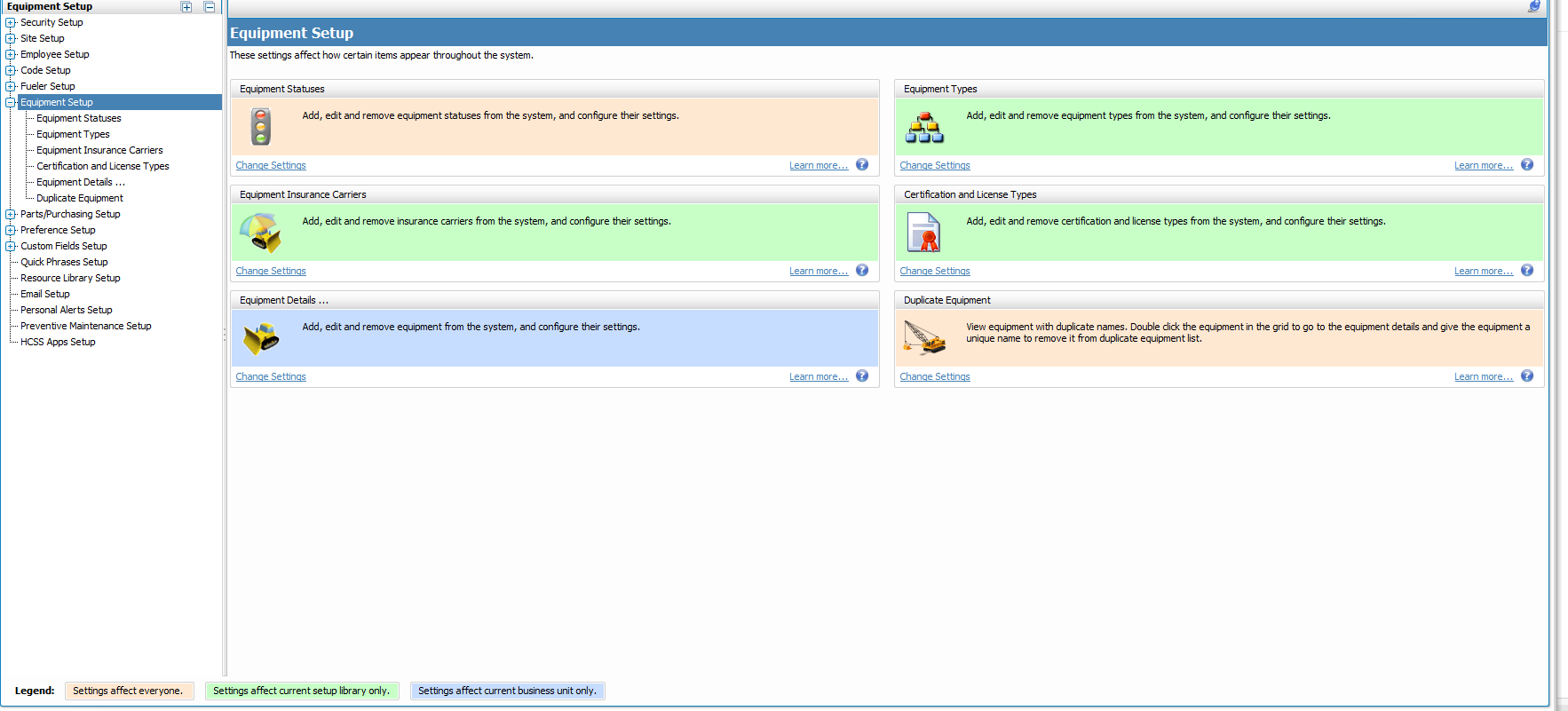Select Preventive Maintenance Setup in sidebar

(86, 327)
